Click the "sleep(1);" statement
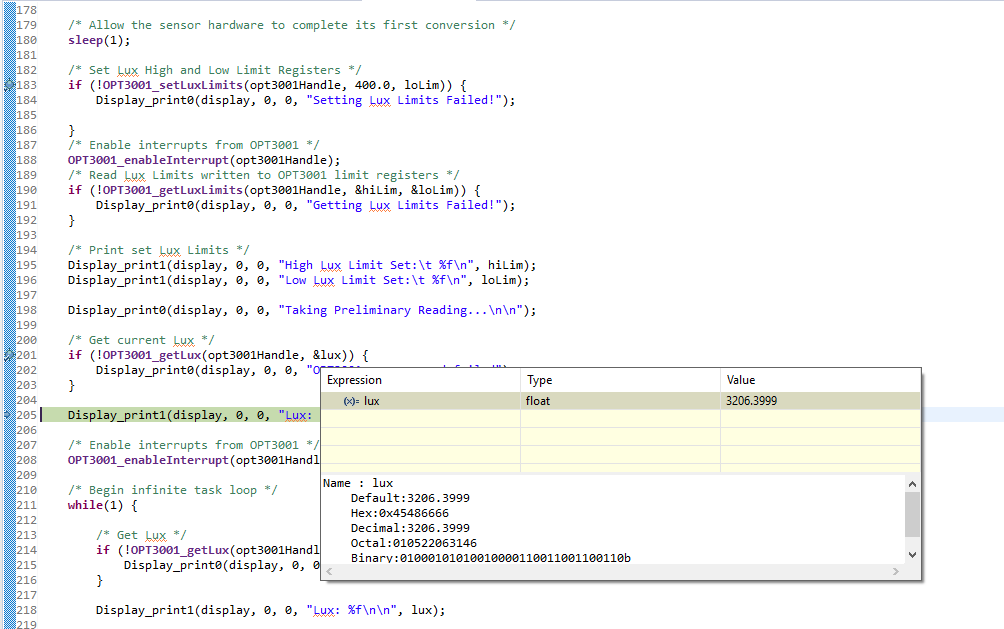1004x629 pixels. tap(99, 40)
